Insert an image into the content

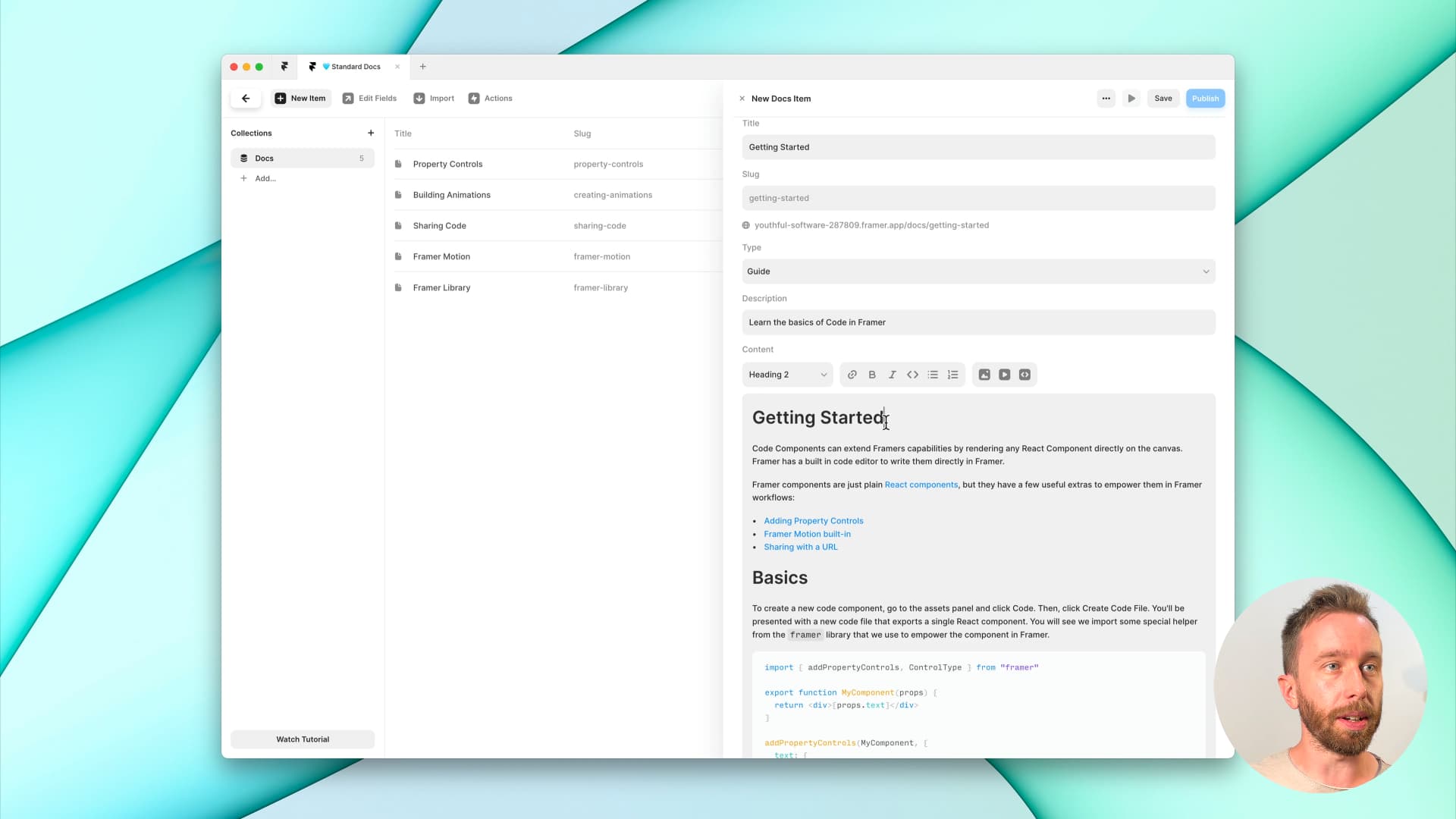[x=984, y=375]
